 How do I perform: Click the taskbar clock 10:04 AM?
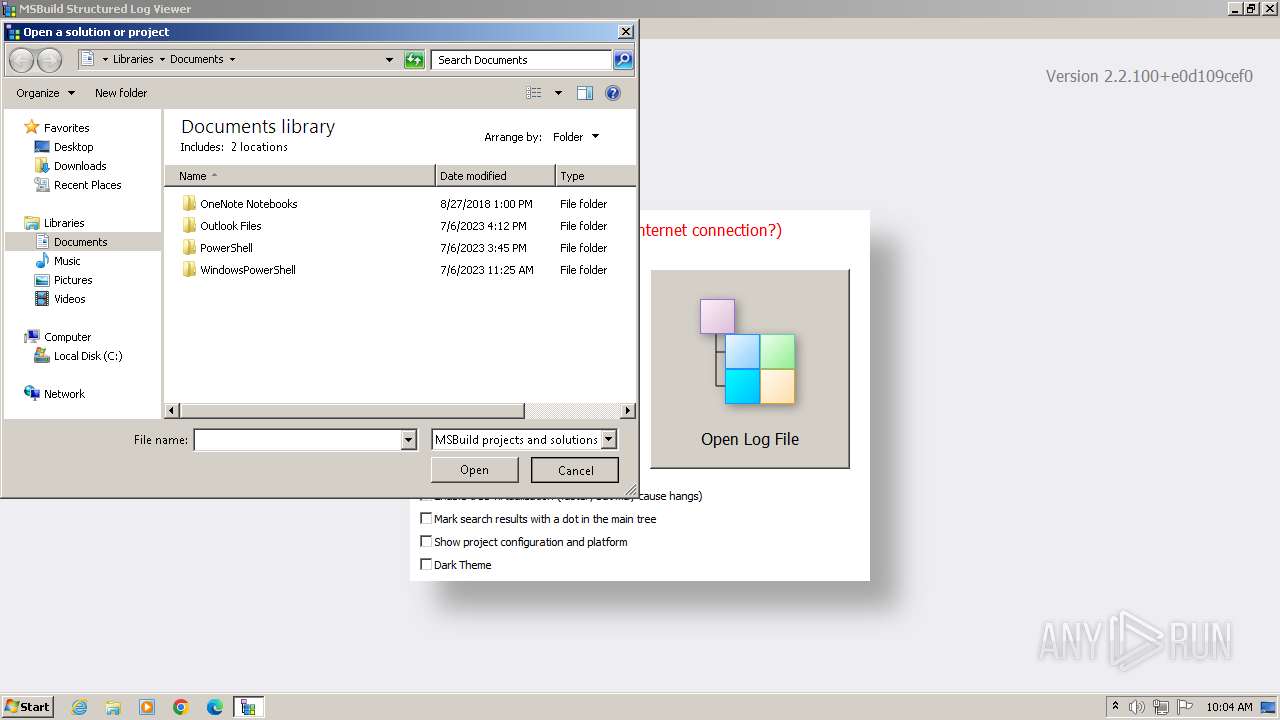tap(1229, 707)
